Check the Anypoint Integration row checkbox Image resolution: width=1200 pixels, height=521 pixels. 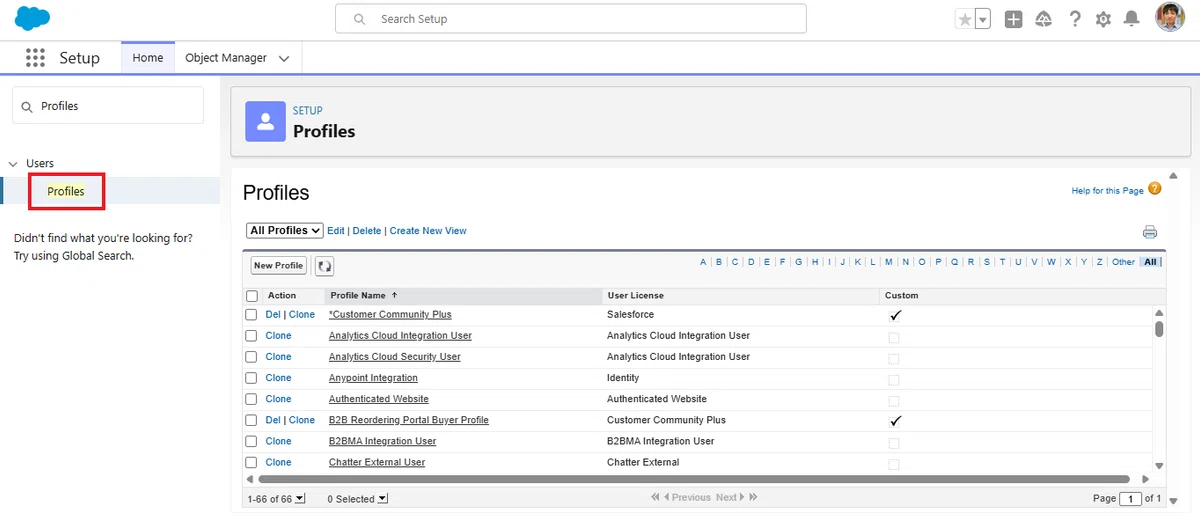pyautogui.click(x=252, y=378)
